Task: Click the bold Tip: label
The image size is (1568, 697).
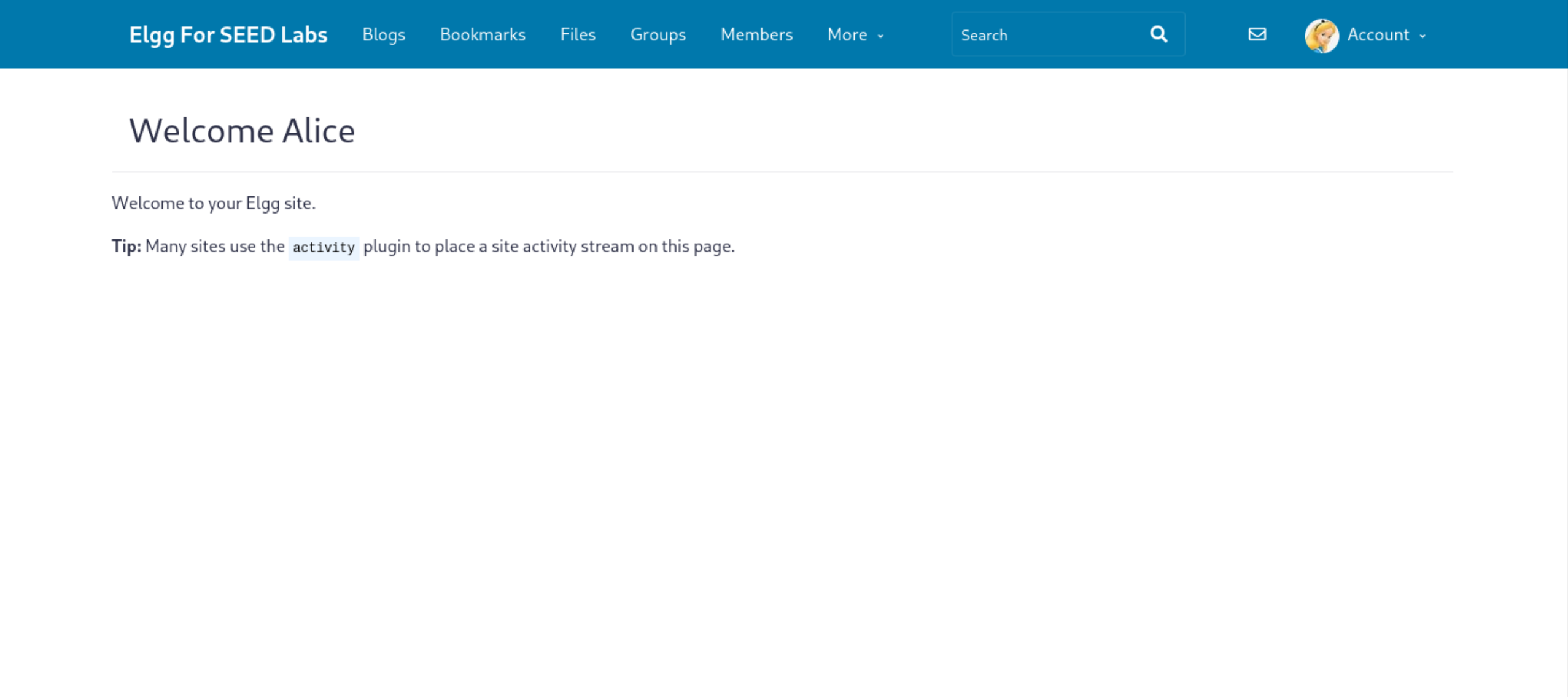Action: (x=126, y=246)
